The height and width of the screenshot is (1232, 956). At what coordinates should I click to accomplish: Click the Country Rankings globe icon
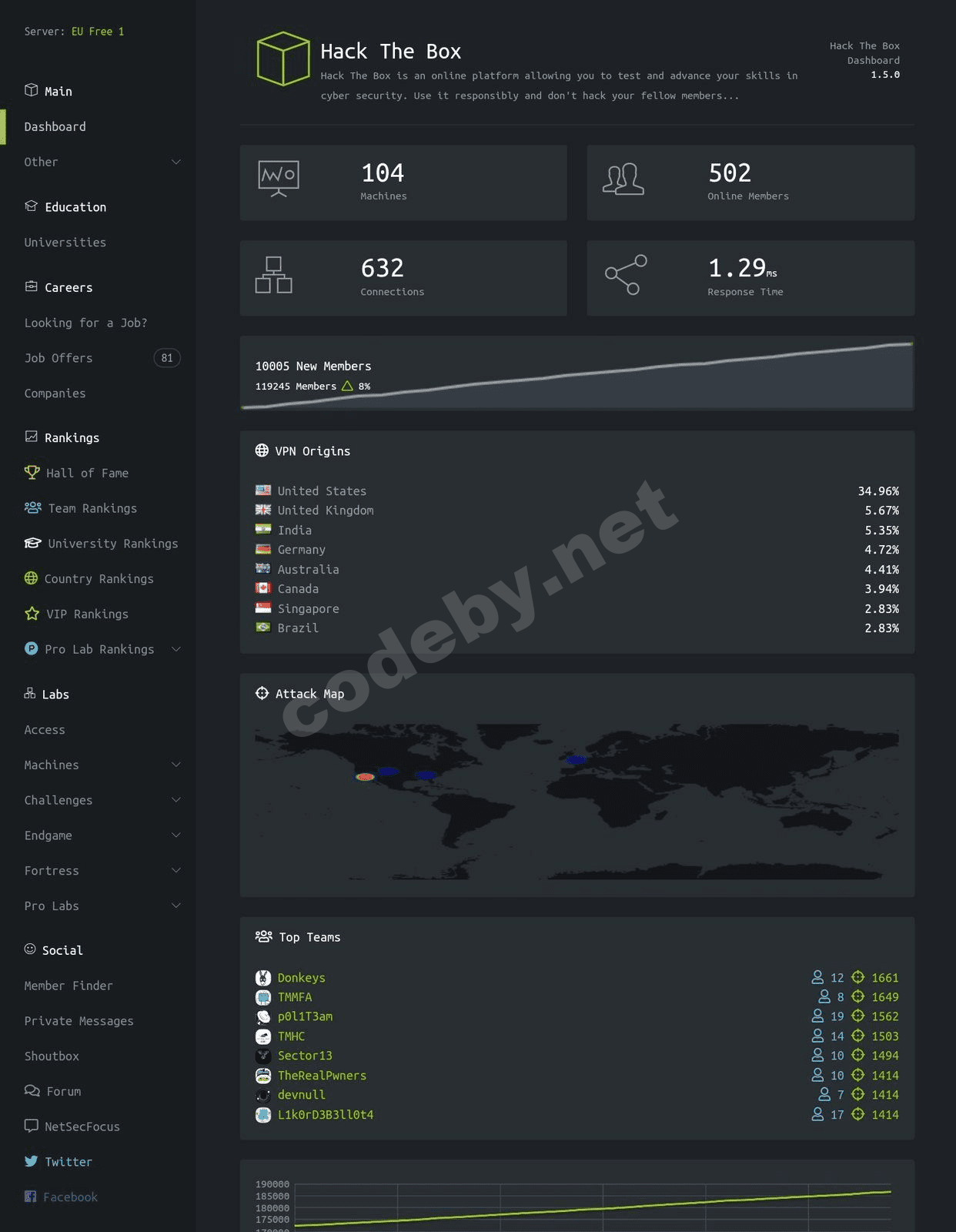pos(31,577)
